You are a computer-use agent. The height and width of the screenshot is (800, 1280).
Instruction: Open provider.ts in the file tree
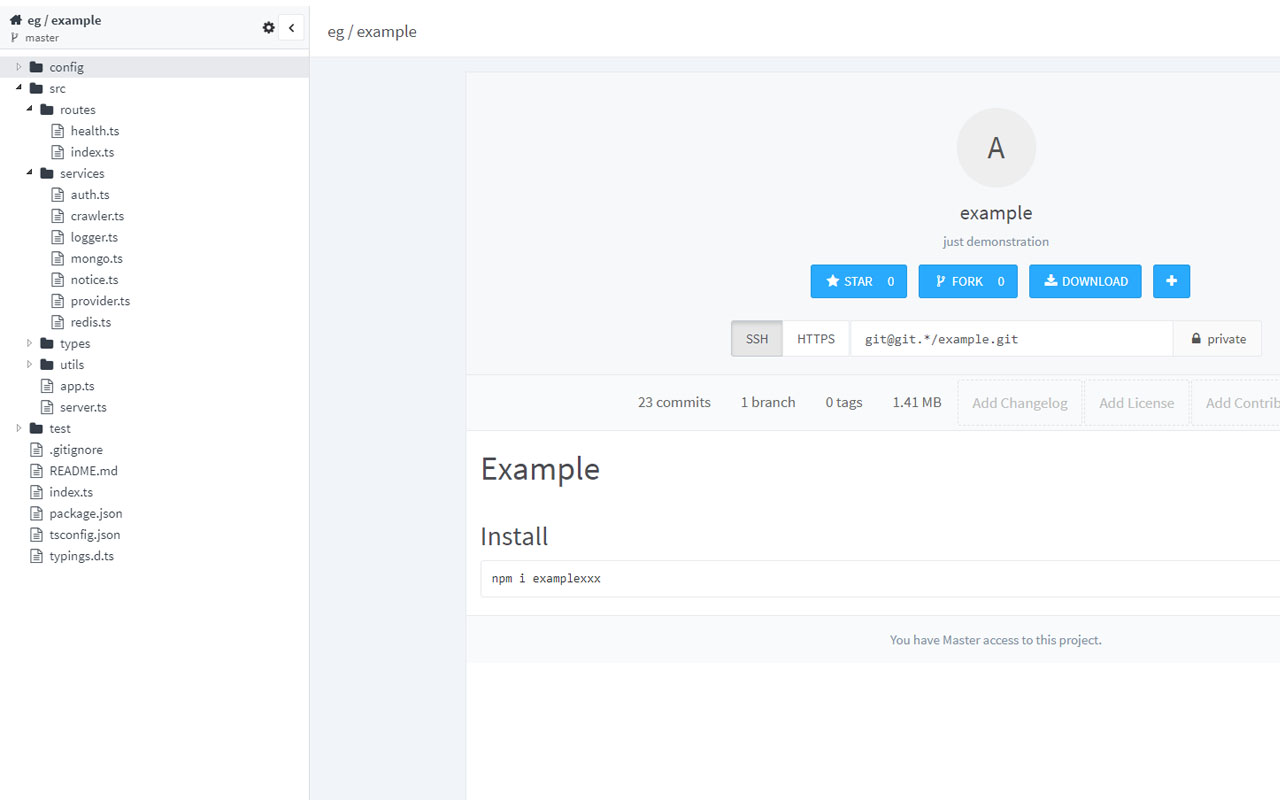(x=100, y=301)
